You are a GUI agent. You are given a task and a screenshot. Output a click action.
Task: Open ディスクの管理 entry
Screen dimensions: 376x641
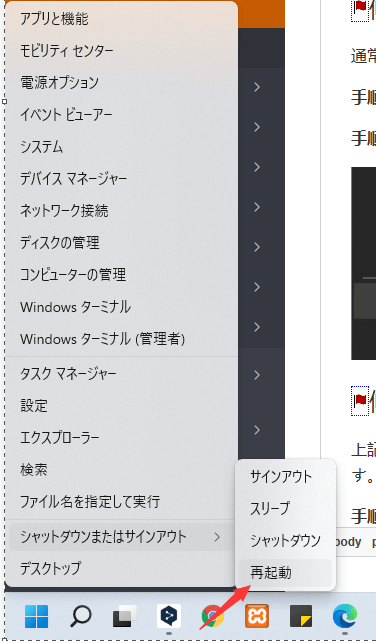pyautogui.click(x=121, y=243)
